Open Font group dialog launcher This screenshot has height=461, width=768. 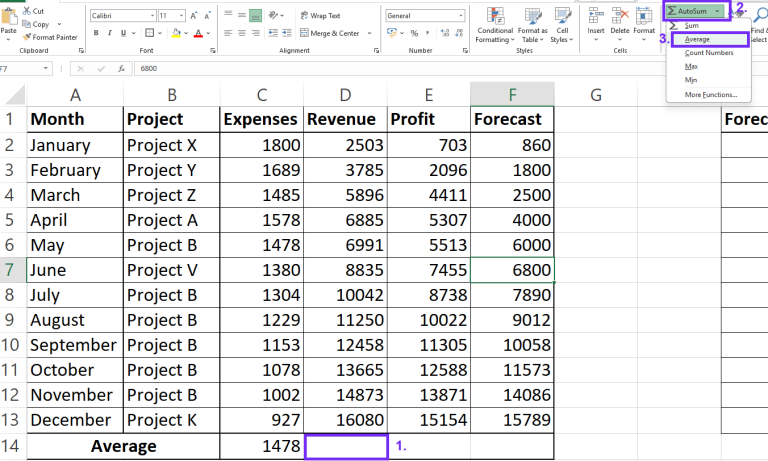213,50
